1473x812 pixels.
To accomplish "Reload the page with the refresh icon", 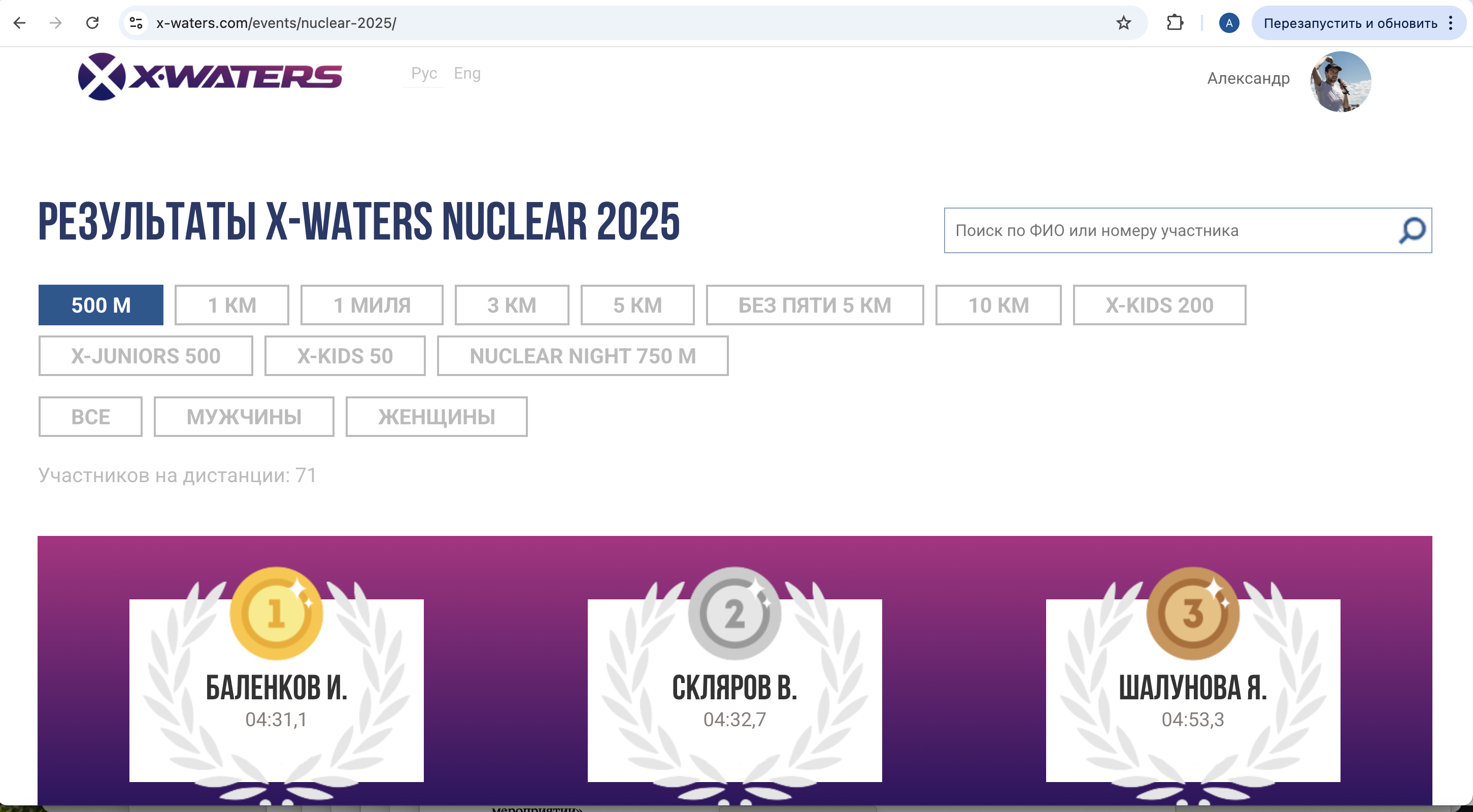I will pos(93,23).
